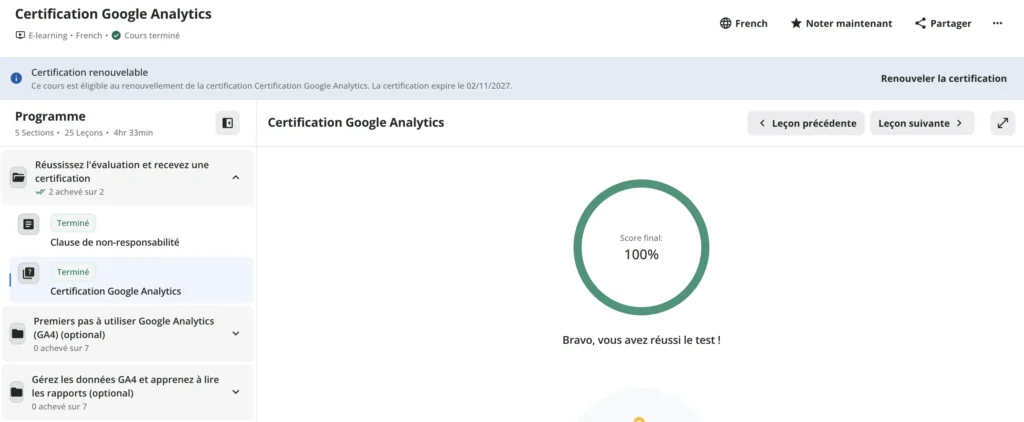
Task: Go to Leçon suivante
Action: tap(921, 123)
